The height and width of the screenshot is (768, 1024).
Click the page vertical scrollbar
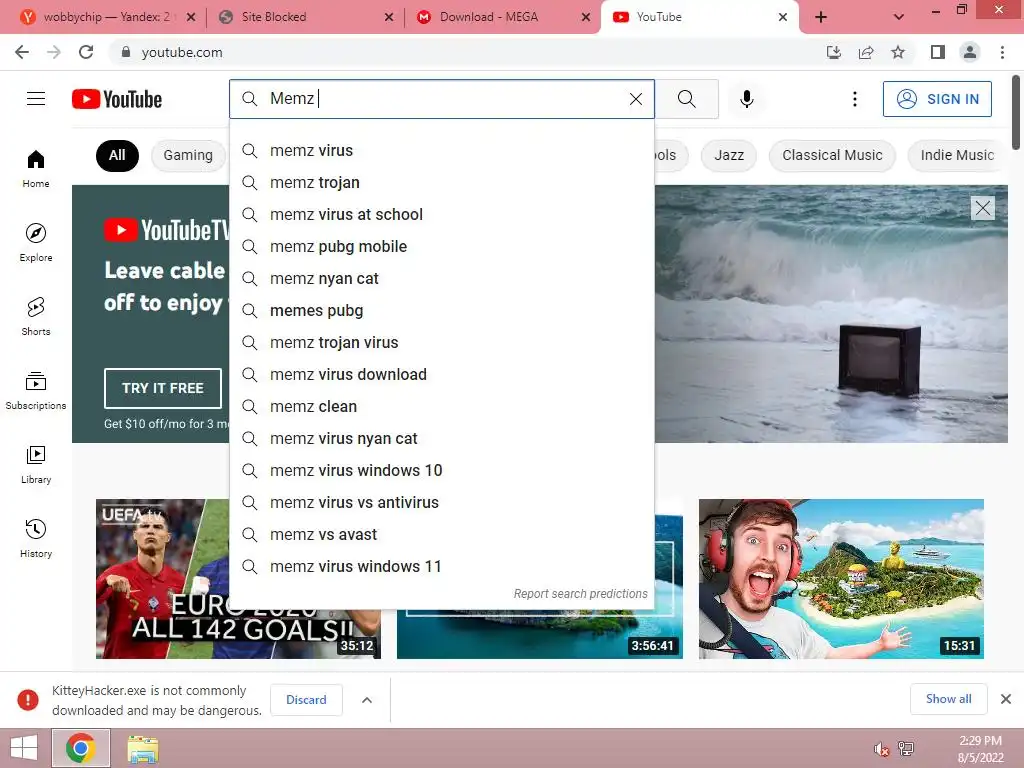(x=1016, y=112)
